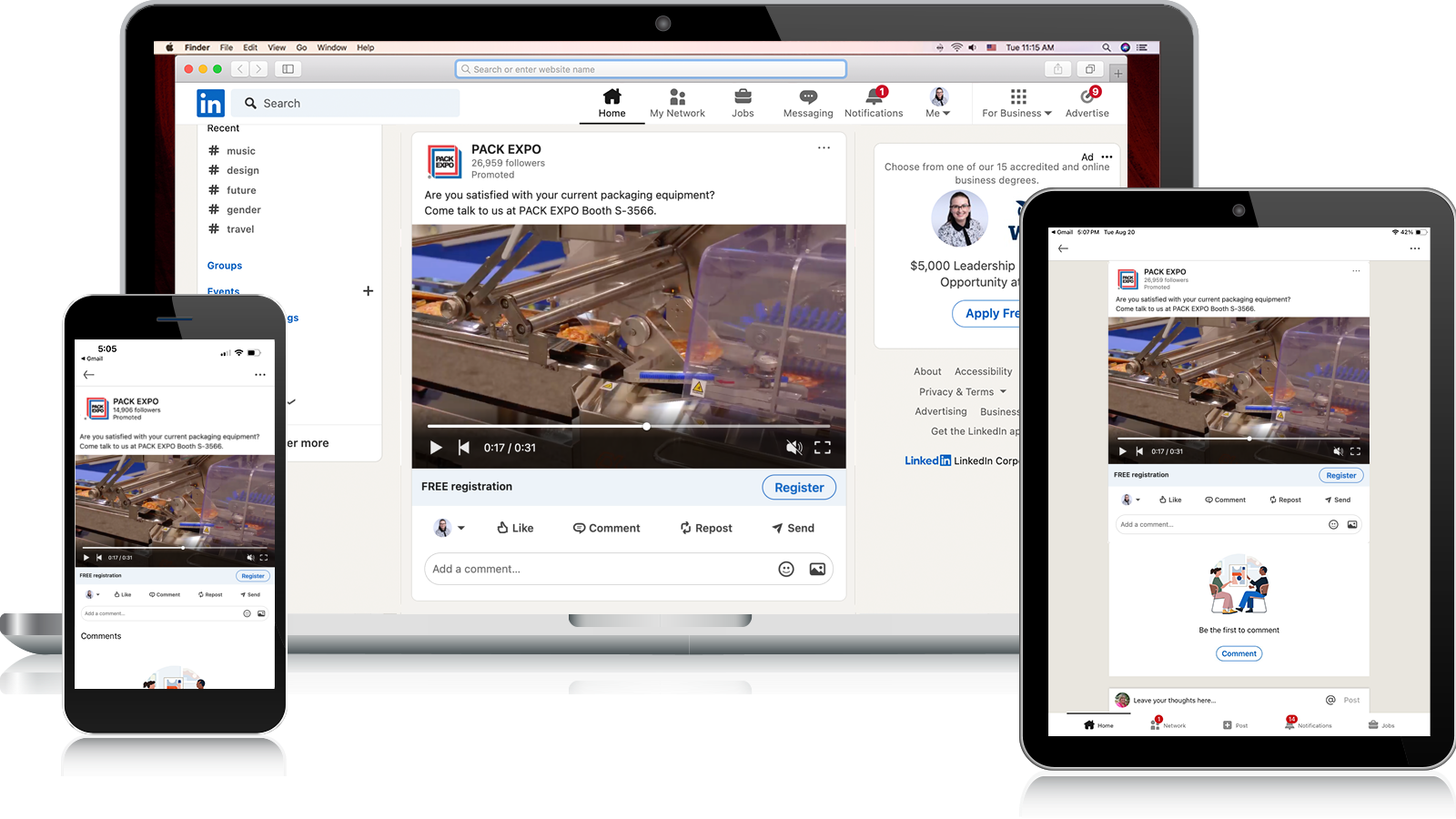Restart video with previous button on laptop
Viewport: 1456px width, 819px height.
pos(464,447)
